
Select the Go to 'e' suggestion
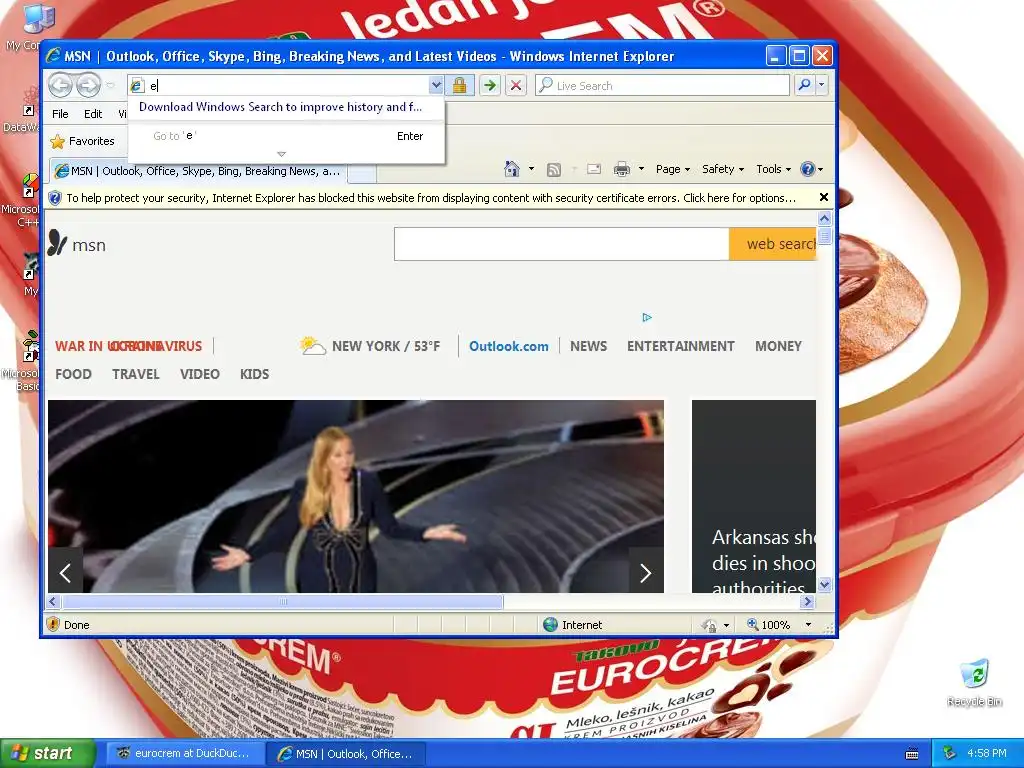(x=287, y=136)
